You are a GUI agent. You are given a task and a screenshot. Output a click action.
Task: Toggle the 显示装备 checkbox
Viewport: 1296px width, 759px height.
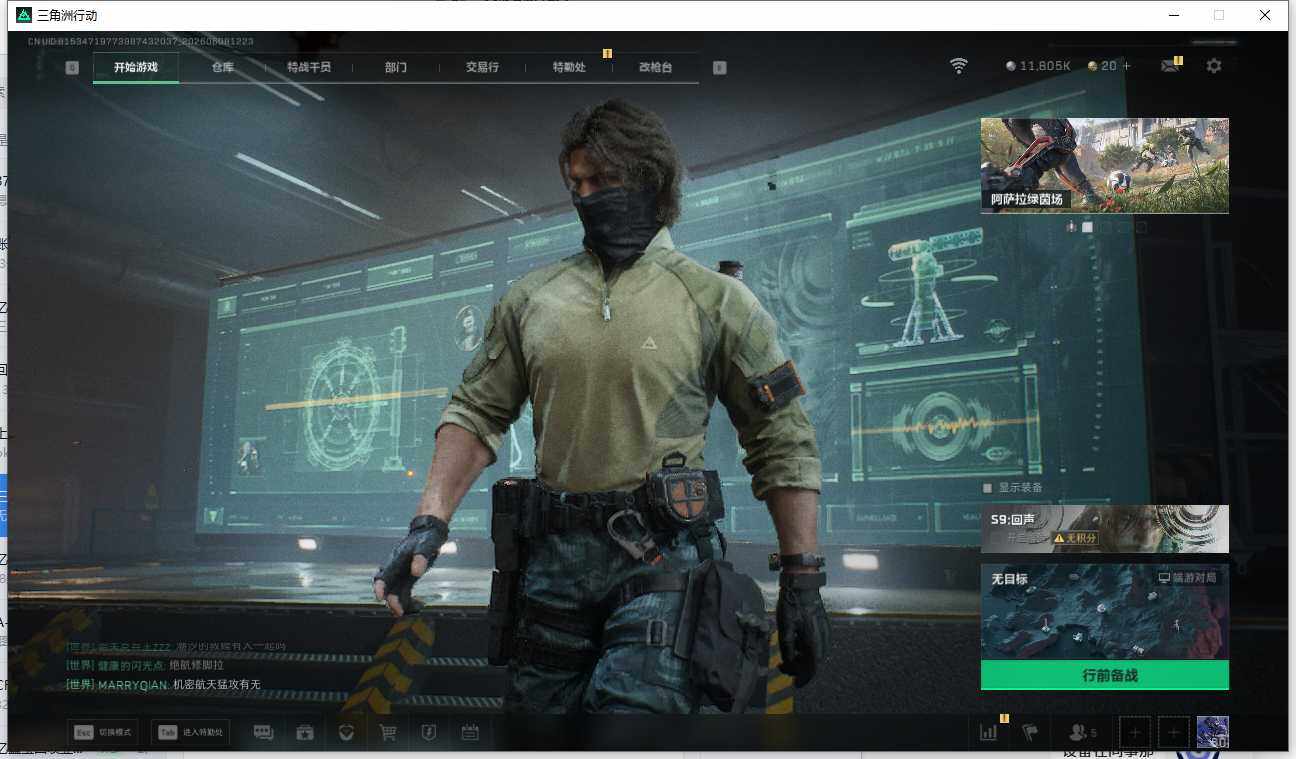click(x=988, y=488)
